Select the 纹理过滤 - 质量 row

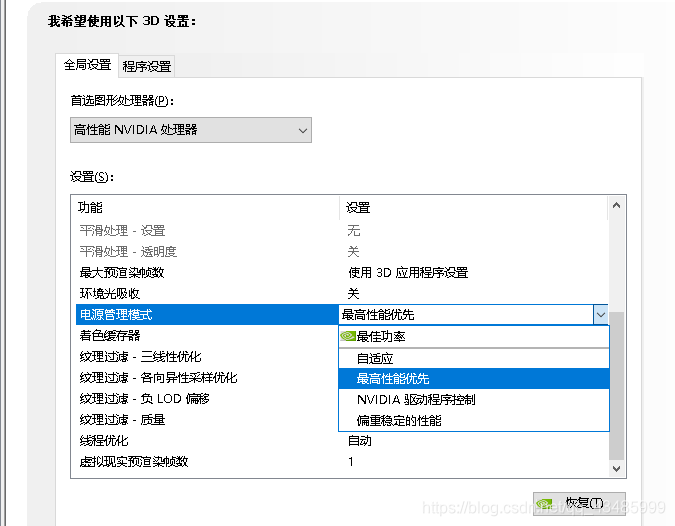pyautogui.click(x=207, y=420)
